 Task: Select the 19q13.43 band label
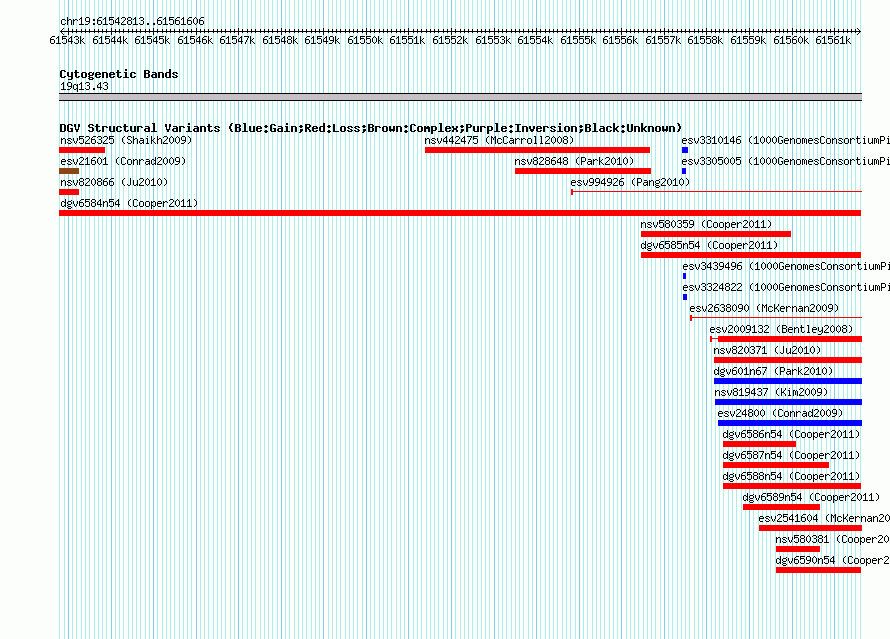click(84, 86)
